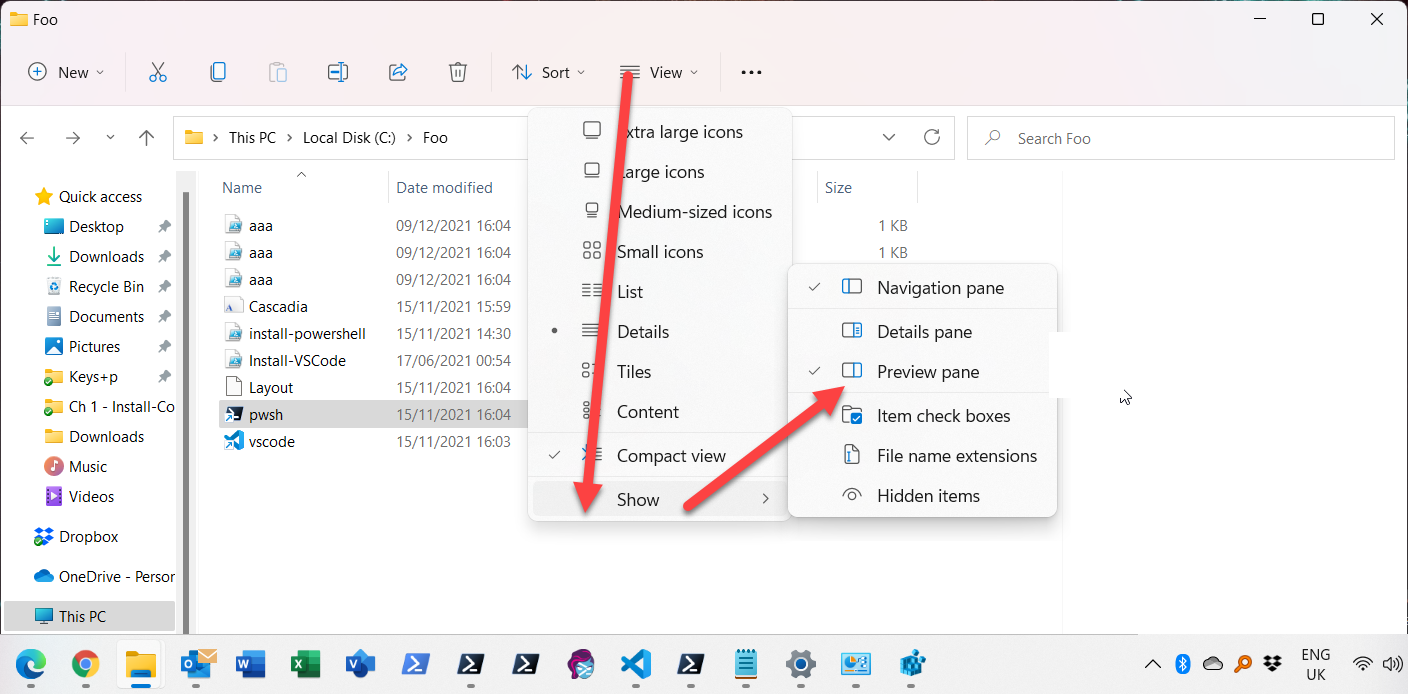Open Visual Studio Code from the taskbar
The width and height of the screenshot is (1408, 694).
tap(635, 663)
